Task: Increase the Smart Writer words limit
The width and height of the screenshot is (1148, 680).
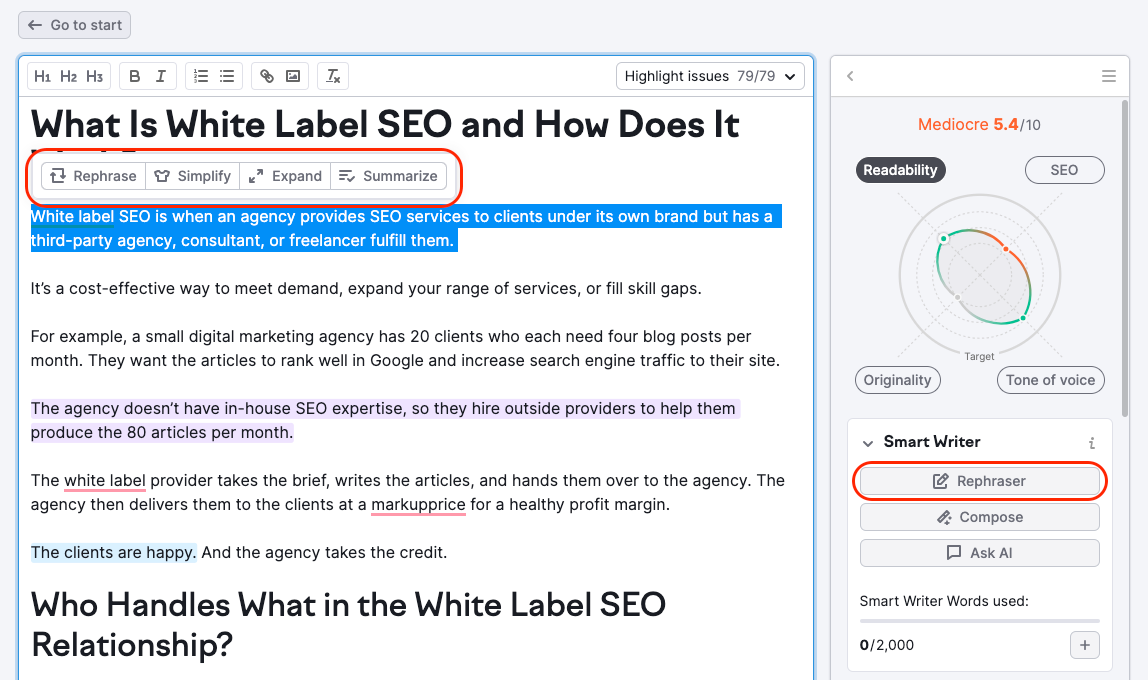Action: pyautogui.click(x=1084, y=645)
